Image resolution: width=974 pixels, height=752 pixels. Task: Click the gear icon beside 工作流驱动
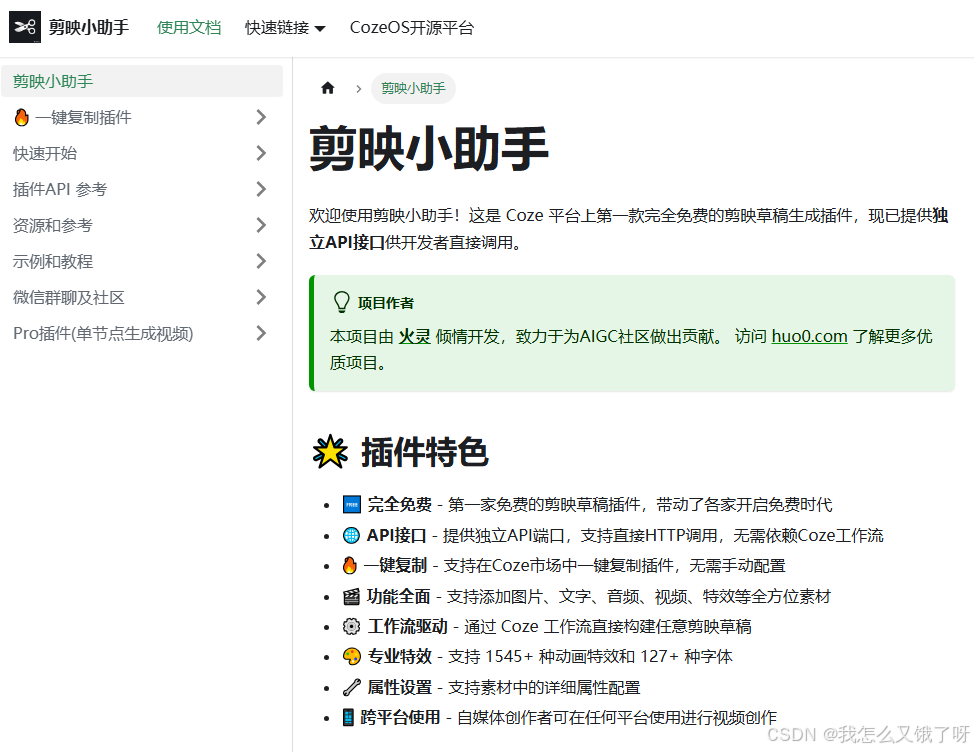351,626
